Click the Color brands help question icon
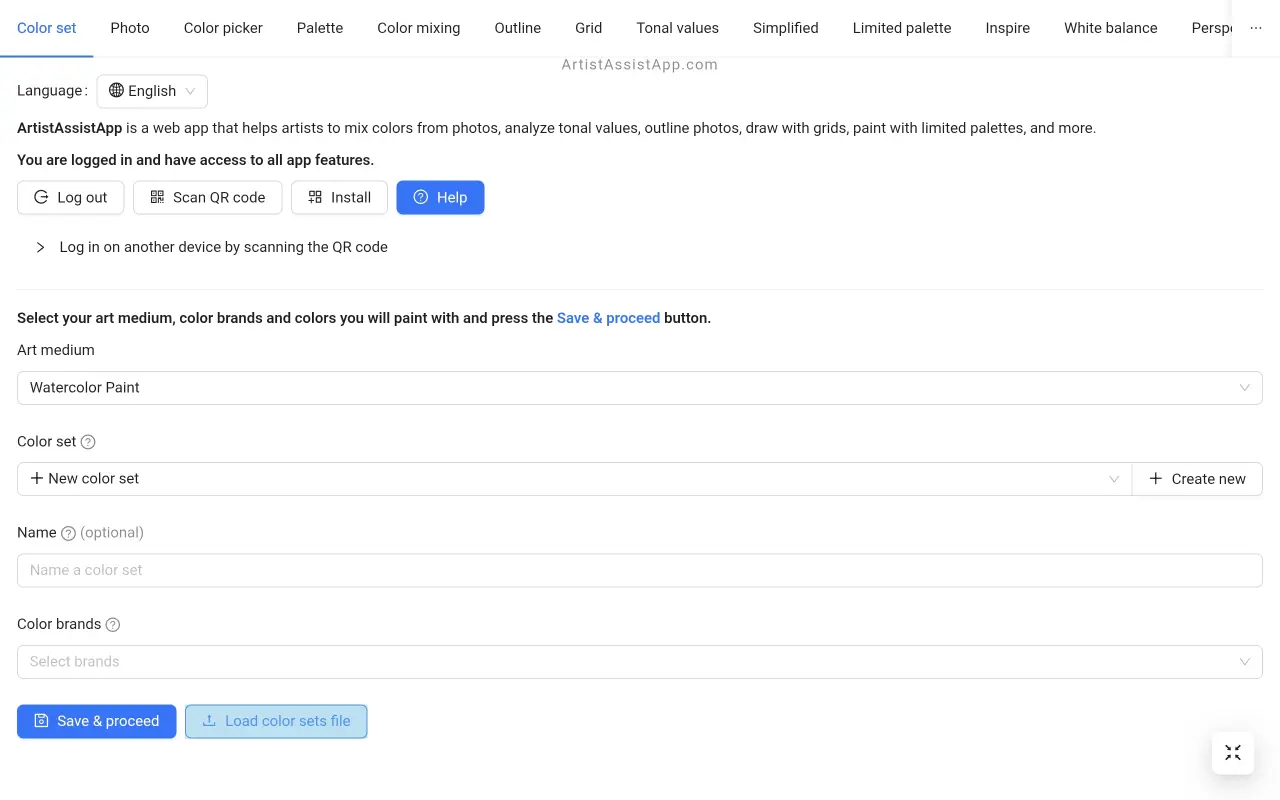The image size is (1280, 800). [x=113, y=625]
